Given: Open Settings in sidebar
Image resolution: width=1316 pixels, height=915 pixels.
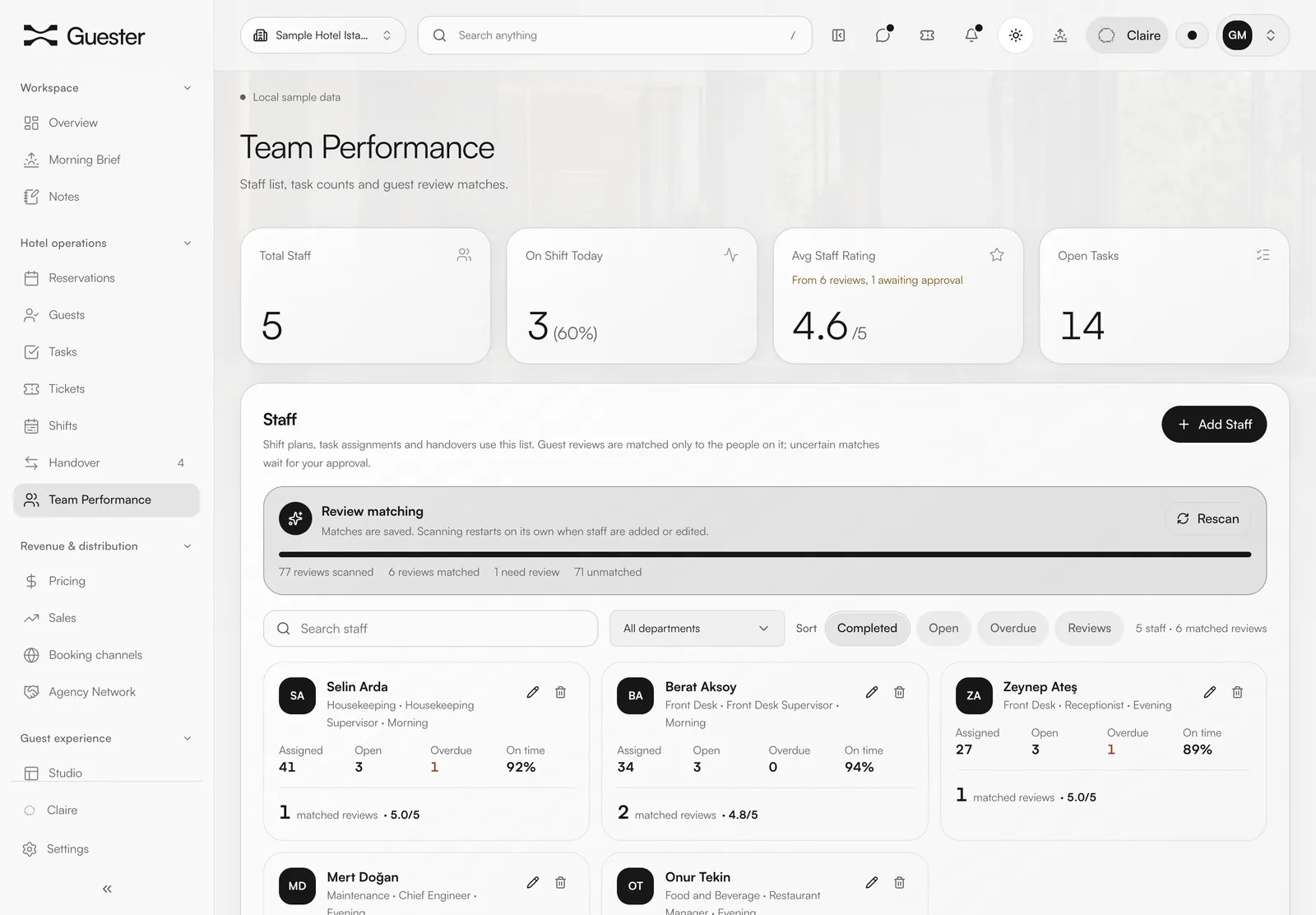Looking at the screenshot, I should click(107, 849).
